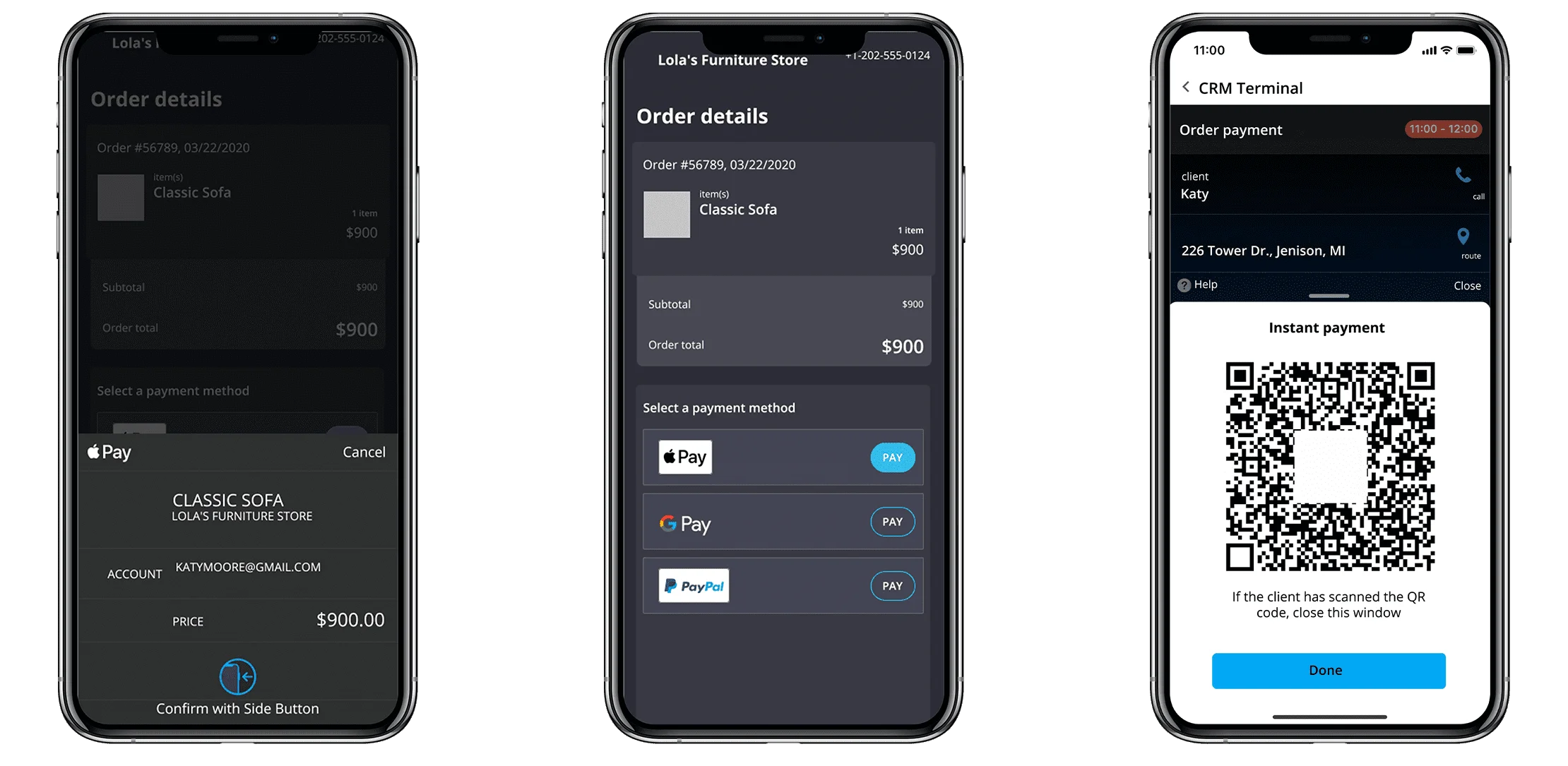The image size is (1568, 766).
Task: Select PayPal as payment method
Action: pos(891,585)
